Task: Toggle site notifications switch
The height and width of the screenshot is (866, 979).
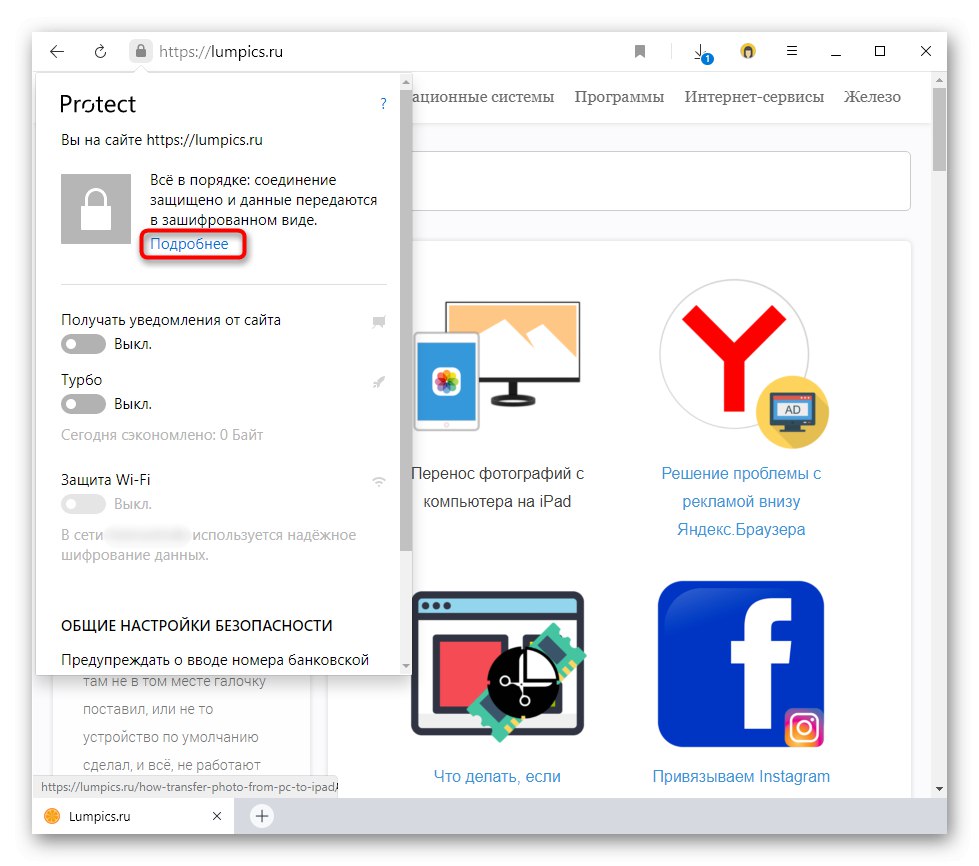Action: coord(83,344)
